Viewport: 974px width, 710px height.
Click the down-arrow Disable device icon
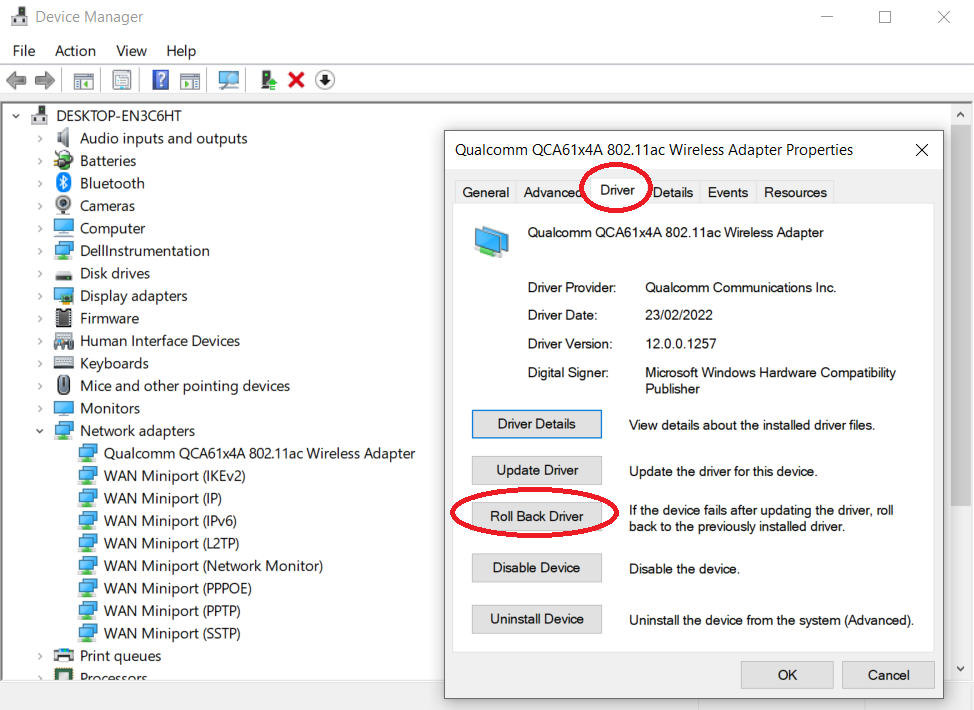325,80
